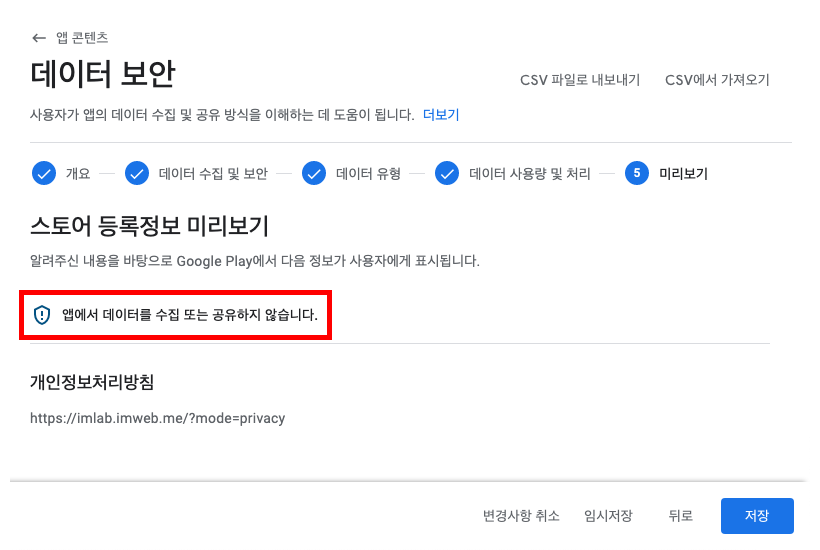Click the 개인정보처리방침 heading

92,382
